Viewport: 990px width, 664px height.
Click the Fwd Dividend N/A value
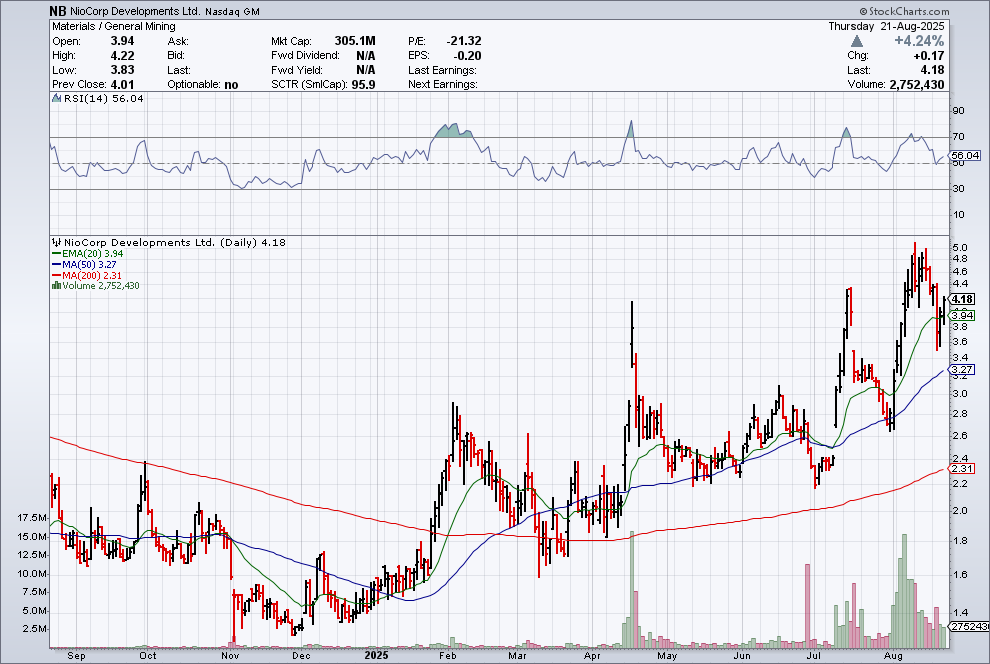click(x=366, y=56)
